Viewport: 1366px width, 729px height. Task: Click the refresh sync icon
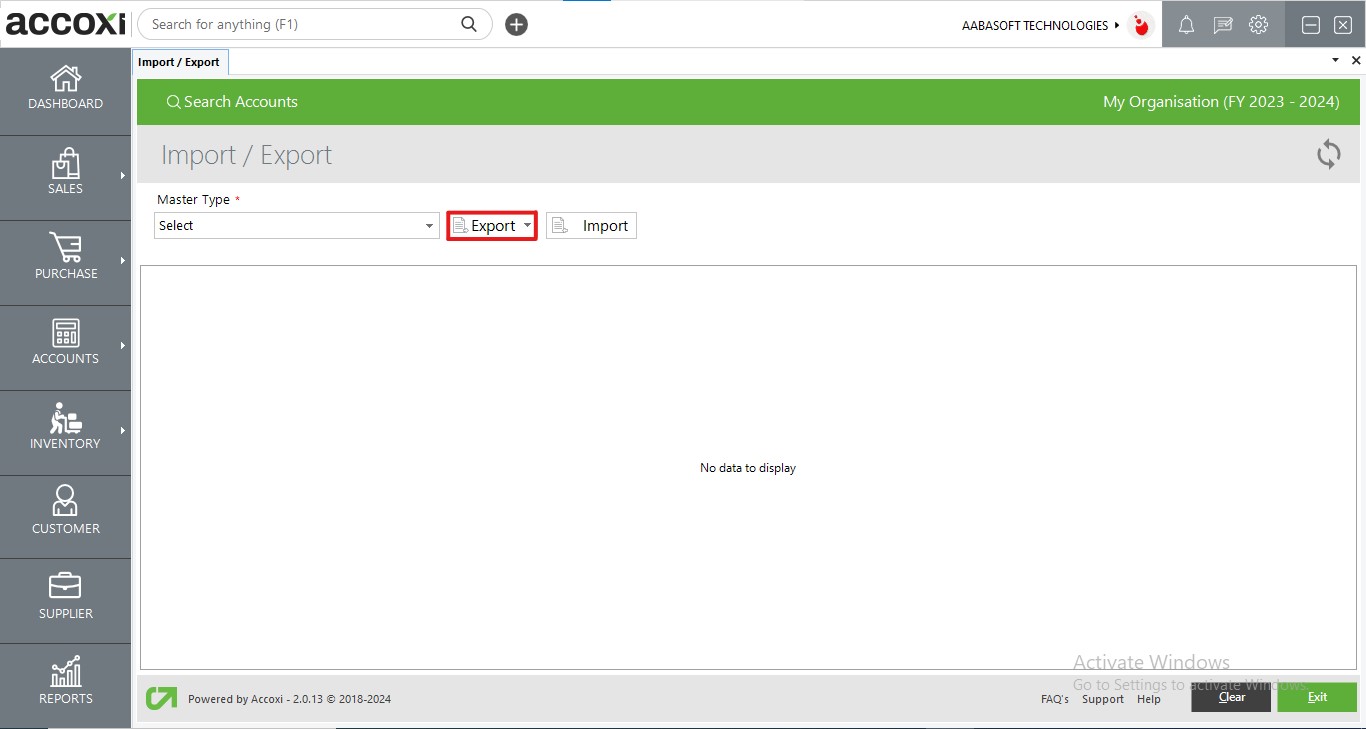pyautogui.click(x=1328, y=154)
